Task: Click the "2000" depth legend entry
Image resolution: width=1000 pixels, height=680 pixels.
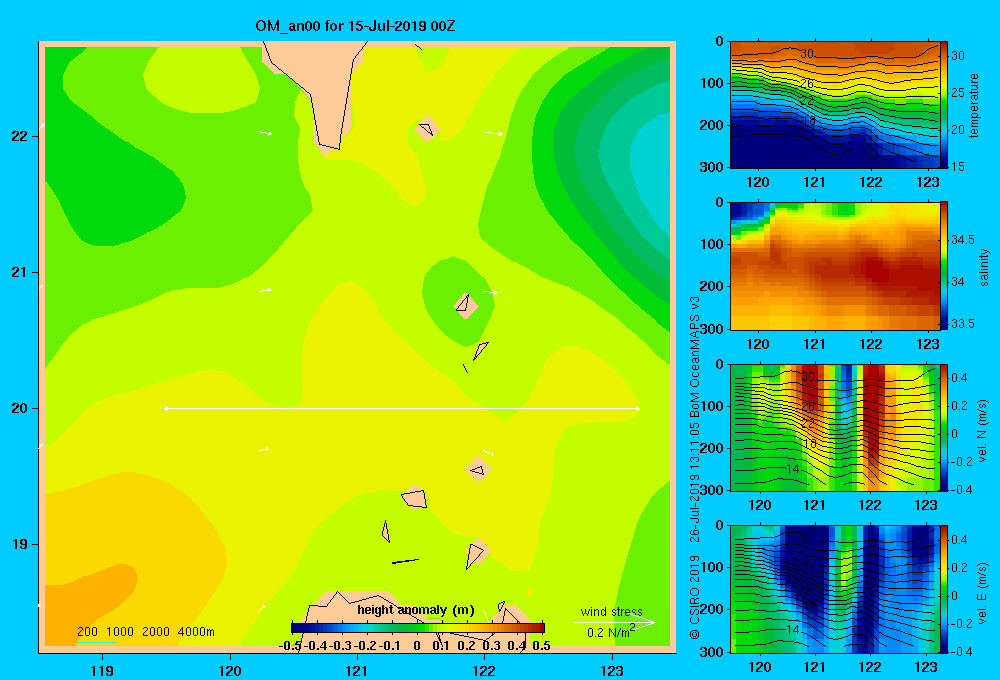Action: point(156,632)
